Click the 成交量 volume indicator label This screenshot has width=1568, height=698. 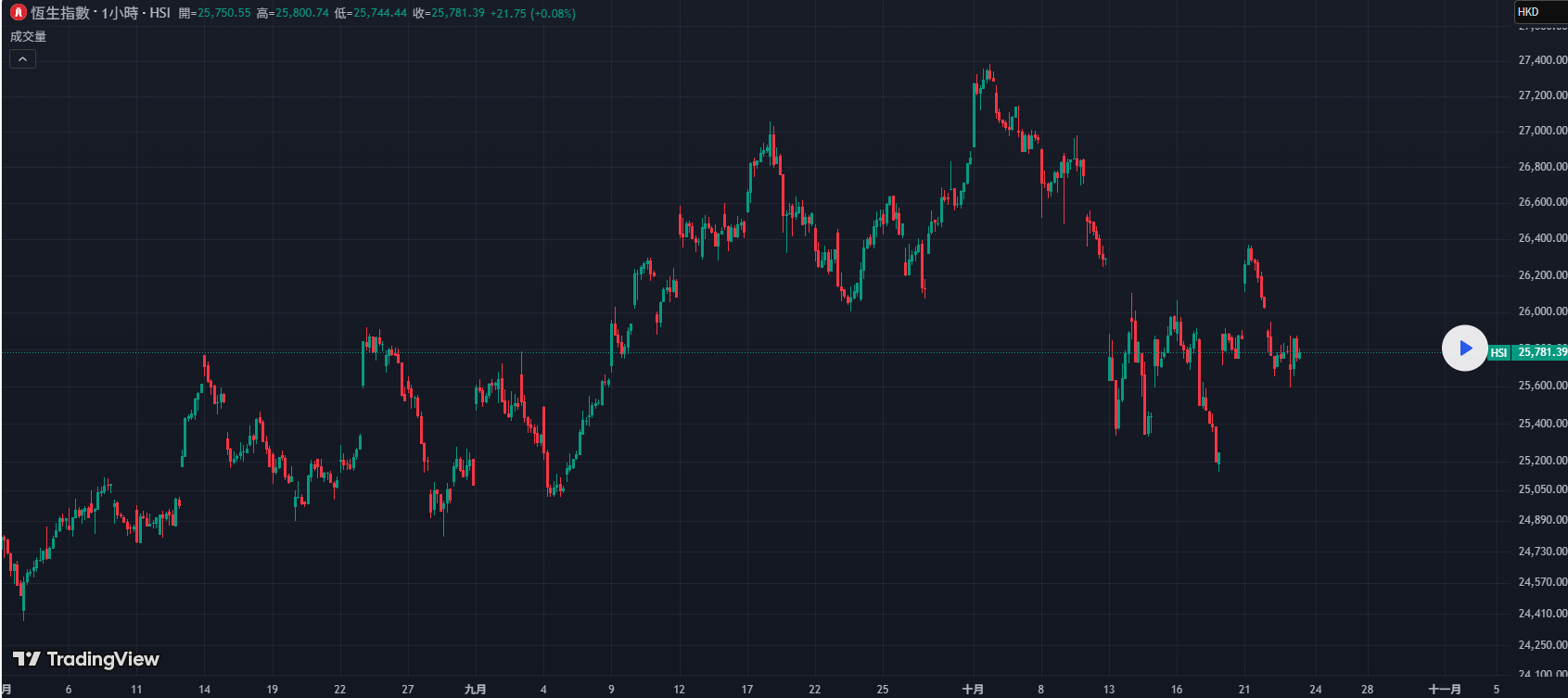tap(28, 37)
